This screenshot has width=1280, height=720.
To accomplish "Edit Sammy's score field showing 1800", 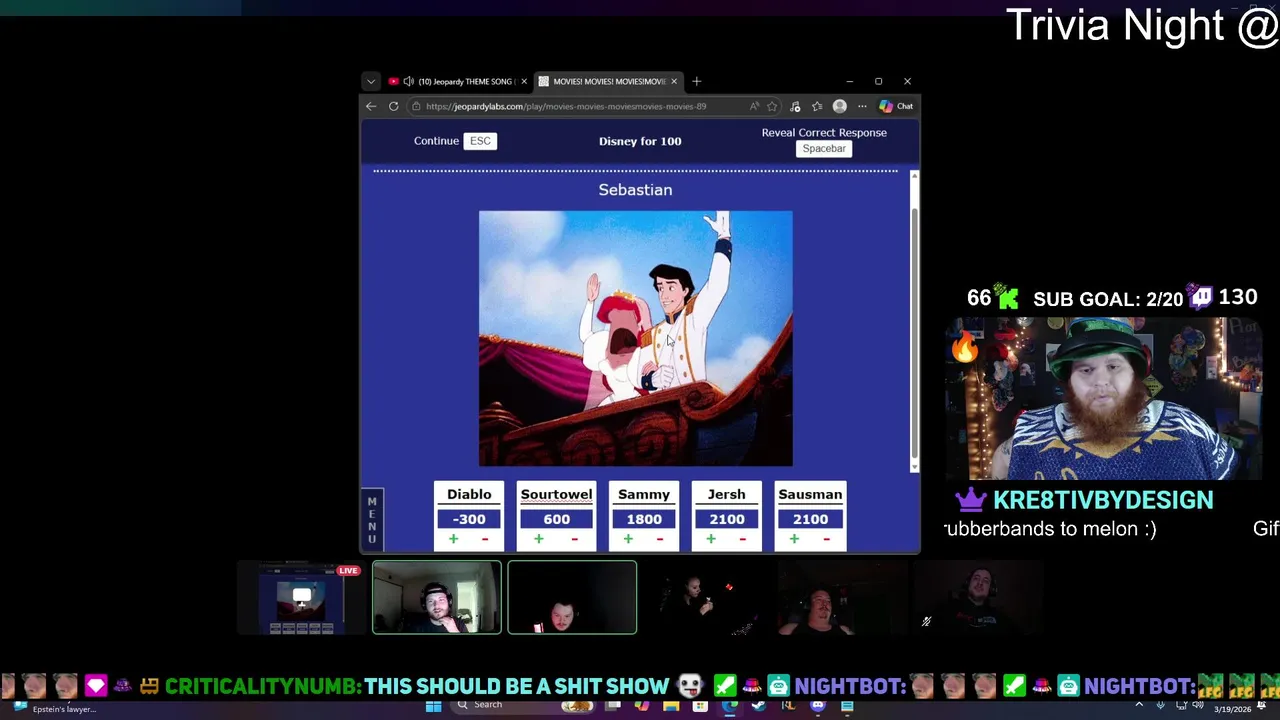I will (x=644, y=519).
